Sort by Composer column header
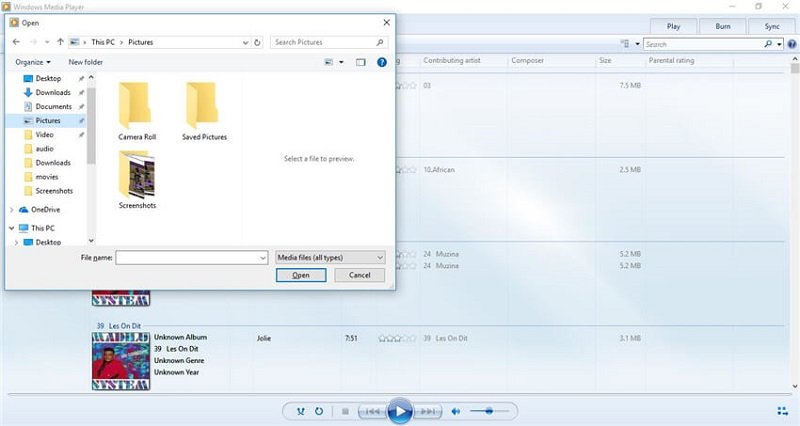The height and width of the screenshot is (426, 800). pos(528,60)
